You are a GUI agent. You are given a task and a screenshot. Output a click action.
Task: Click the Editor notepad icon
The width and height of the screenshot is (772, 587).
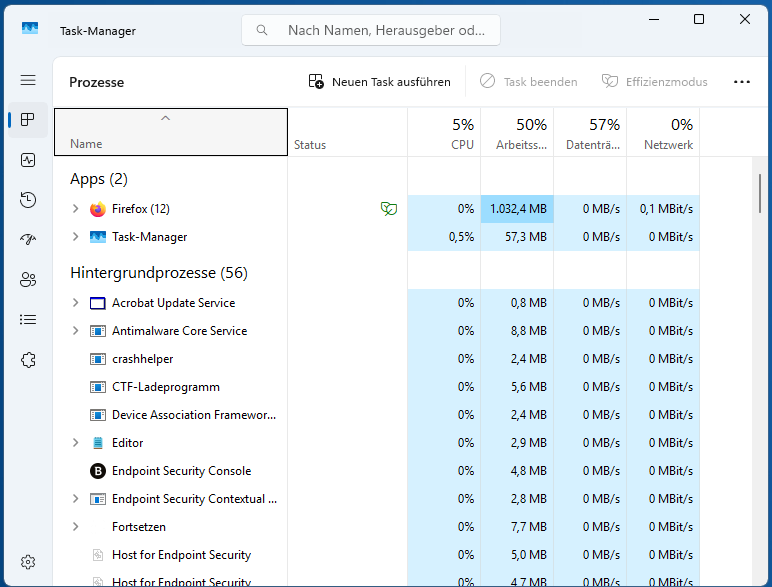pos(98,443)
